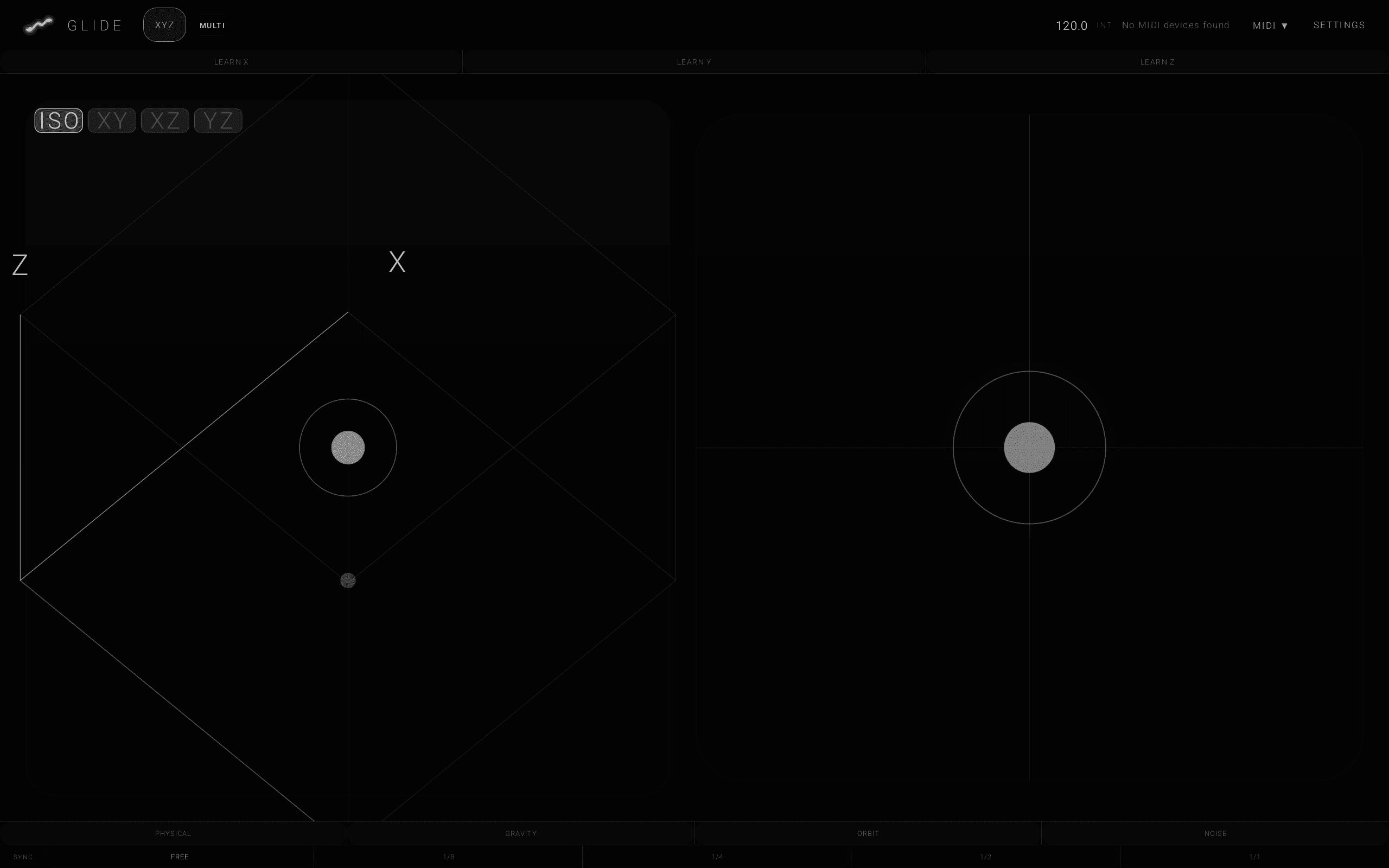This screenshot has height=868, width=1389.
Task: Click the X axis label
Action: coord(397,262)
